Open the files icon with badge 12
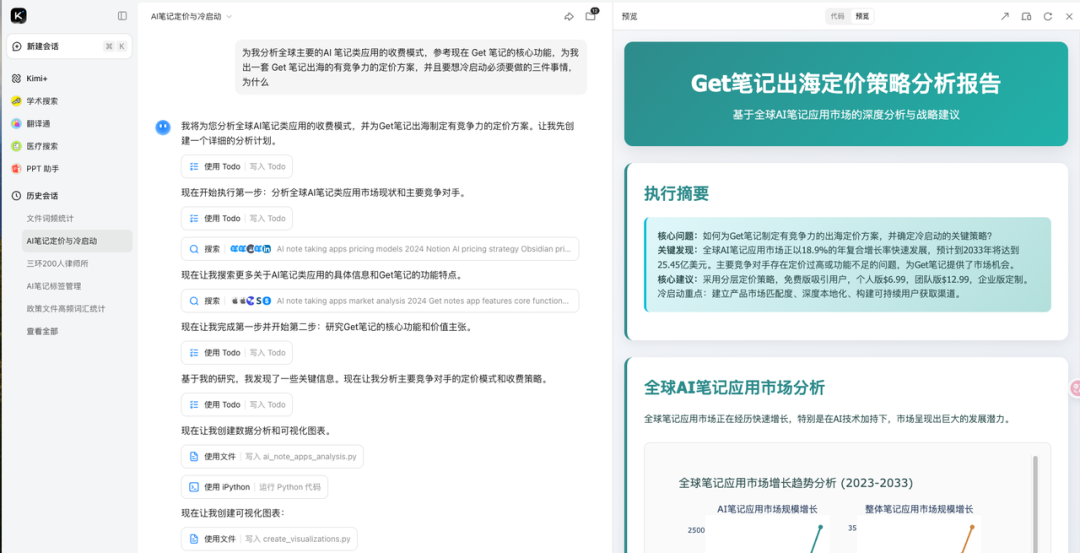 591,16
